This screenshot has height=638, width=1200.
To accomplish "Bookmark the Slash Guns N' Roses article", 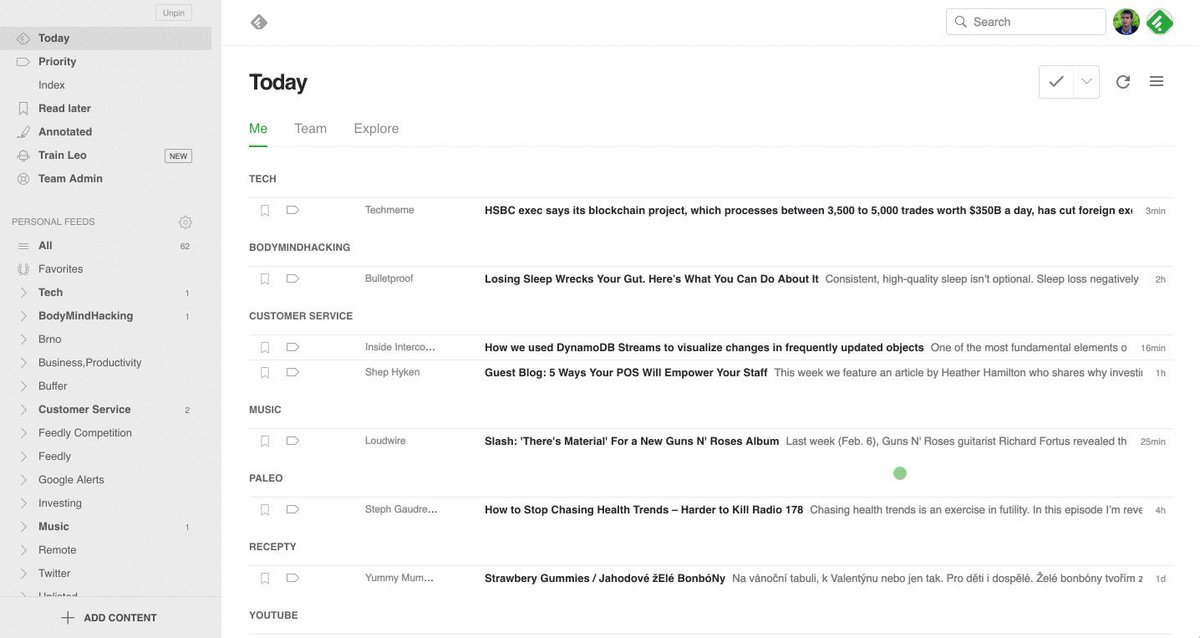I will coord(265,441).
